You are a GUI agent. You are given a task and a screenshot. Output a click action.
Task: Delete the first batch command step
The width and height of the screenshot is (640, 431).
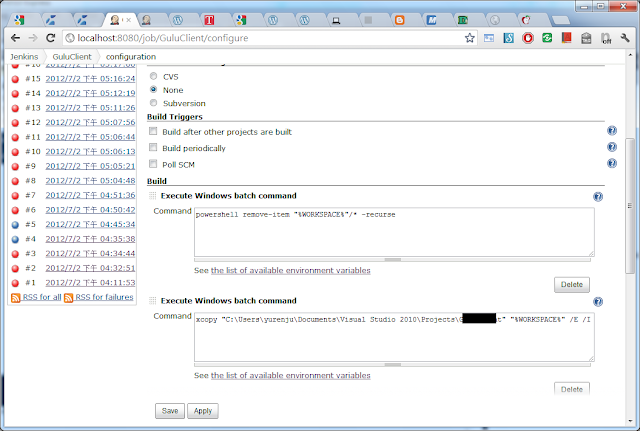[571, 284]
